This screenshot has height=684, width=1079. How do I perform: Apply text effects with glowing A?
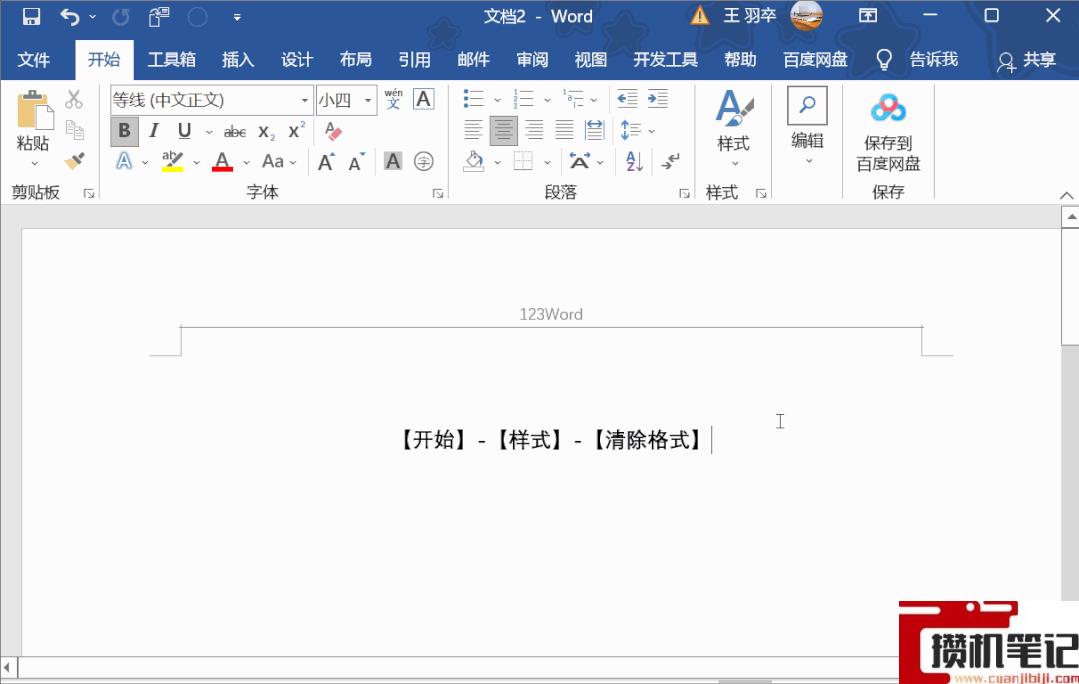[124, 162]
